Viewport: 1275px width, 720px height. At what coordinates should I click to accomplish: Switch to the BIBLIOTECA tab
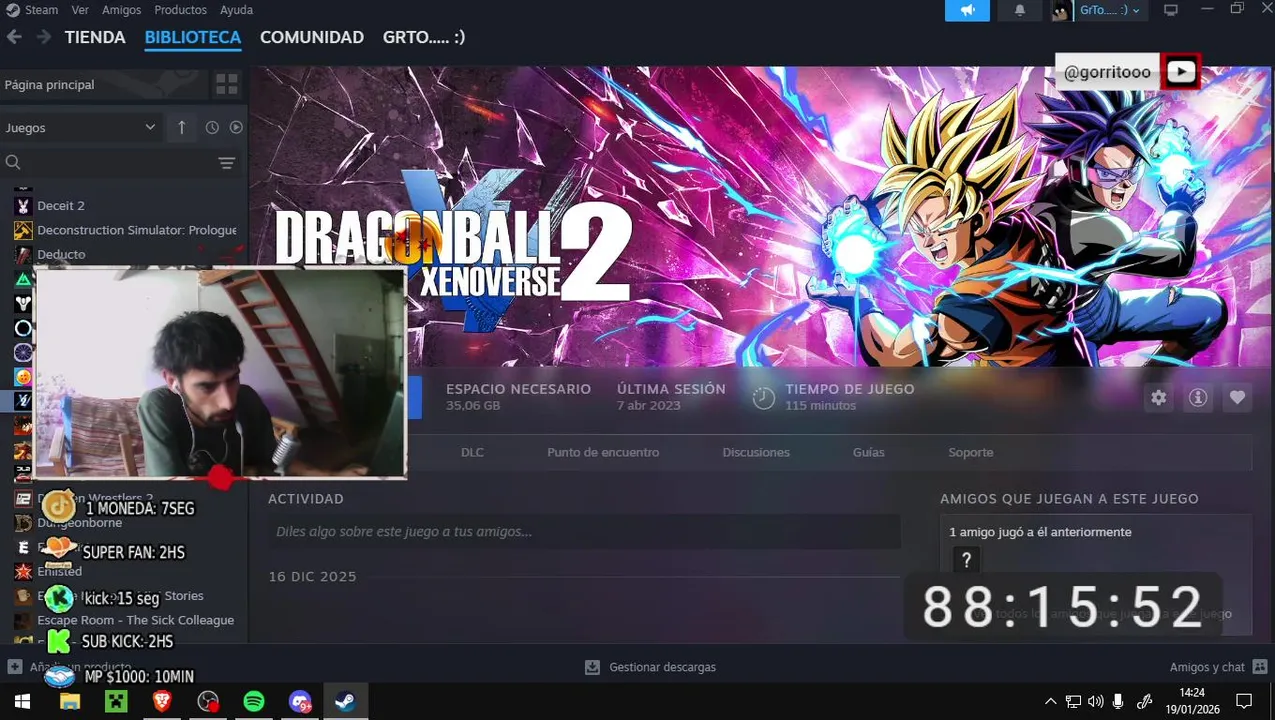coord(193,37)
